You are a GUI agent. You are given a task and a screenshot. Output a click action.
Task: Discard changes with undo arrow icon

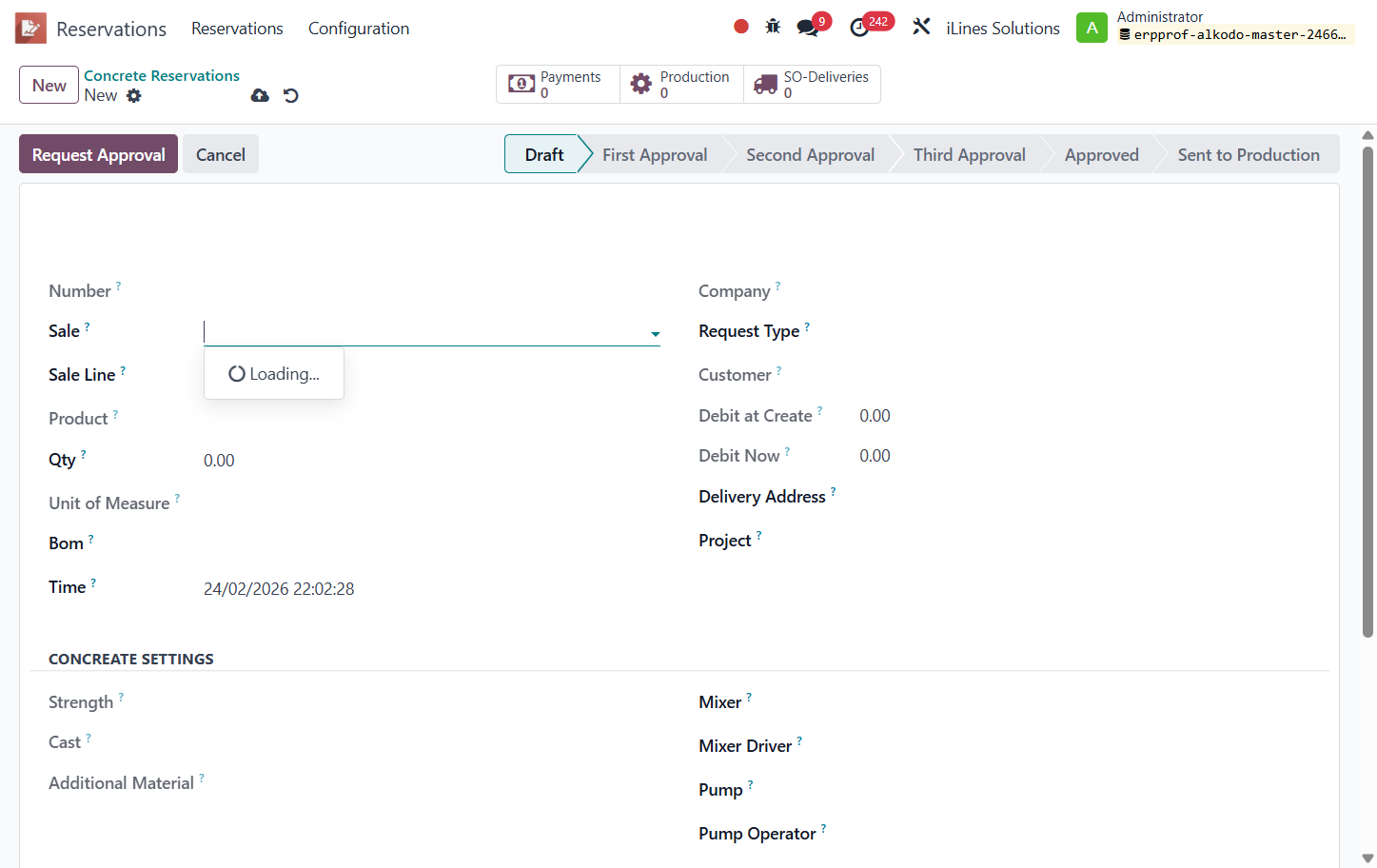point(291,95)
